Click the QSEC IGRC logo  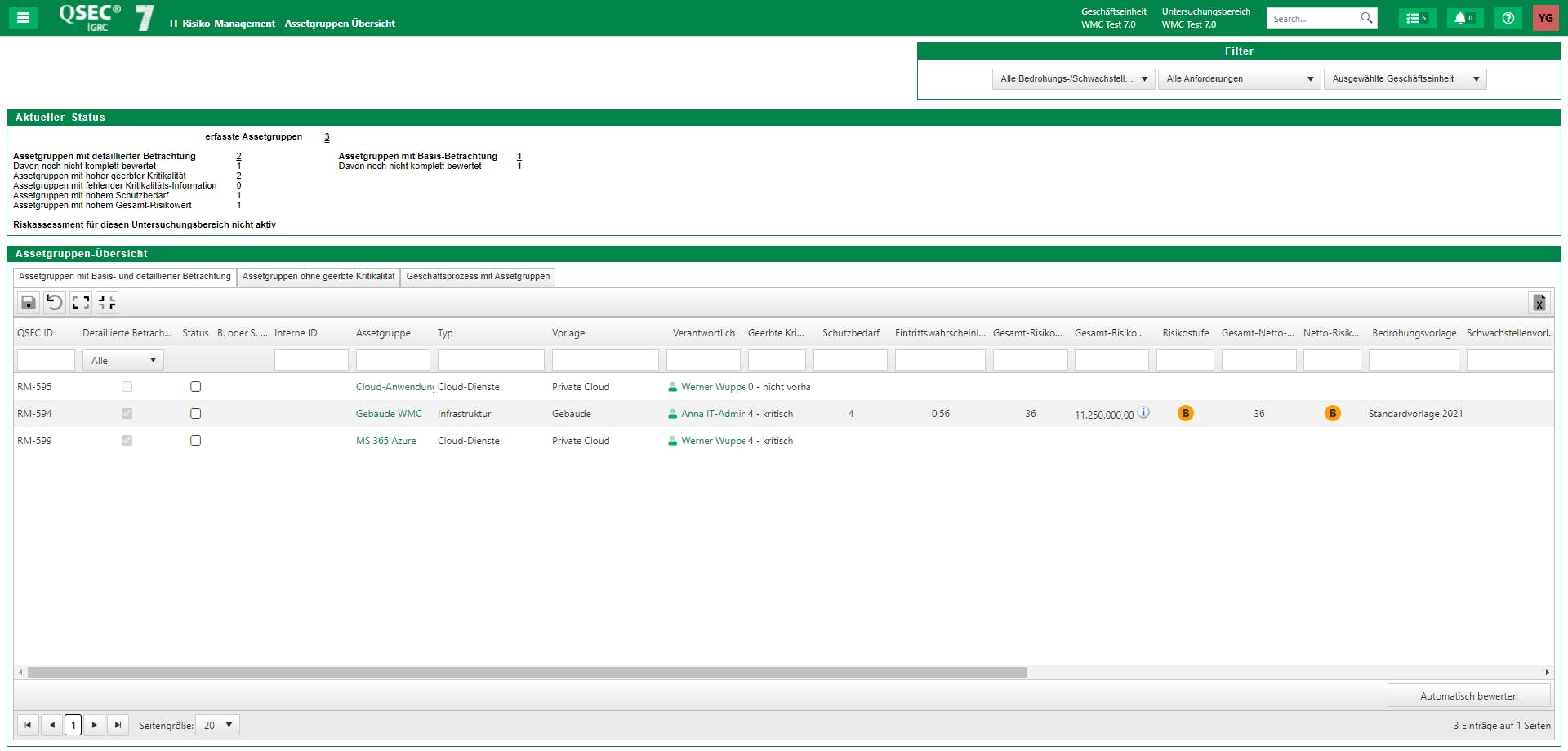point(90,17)
